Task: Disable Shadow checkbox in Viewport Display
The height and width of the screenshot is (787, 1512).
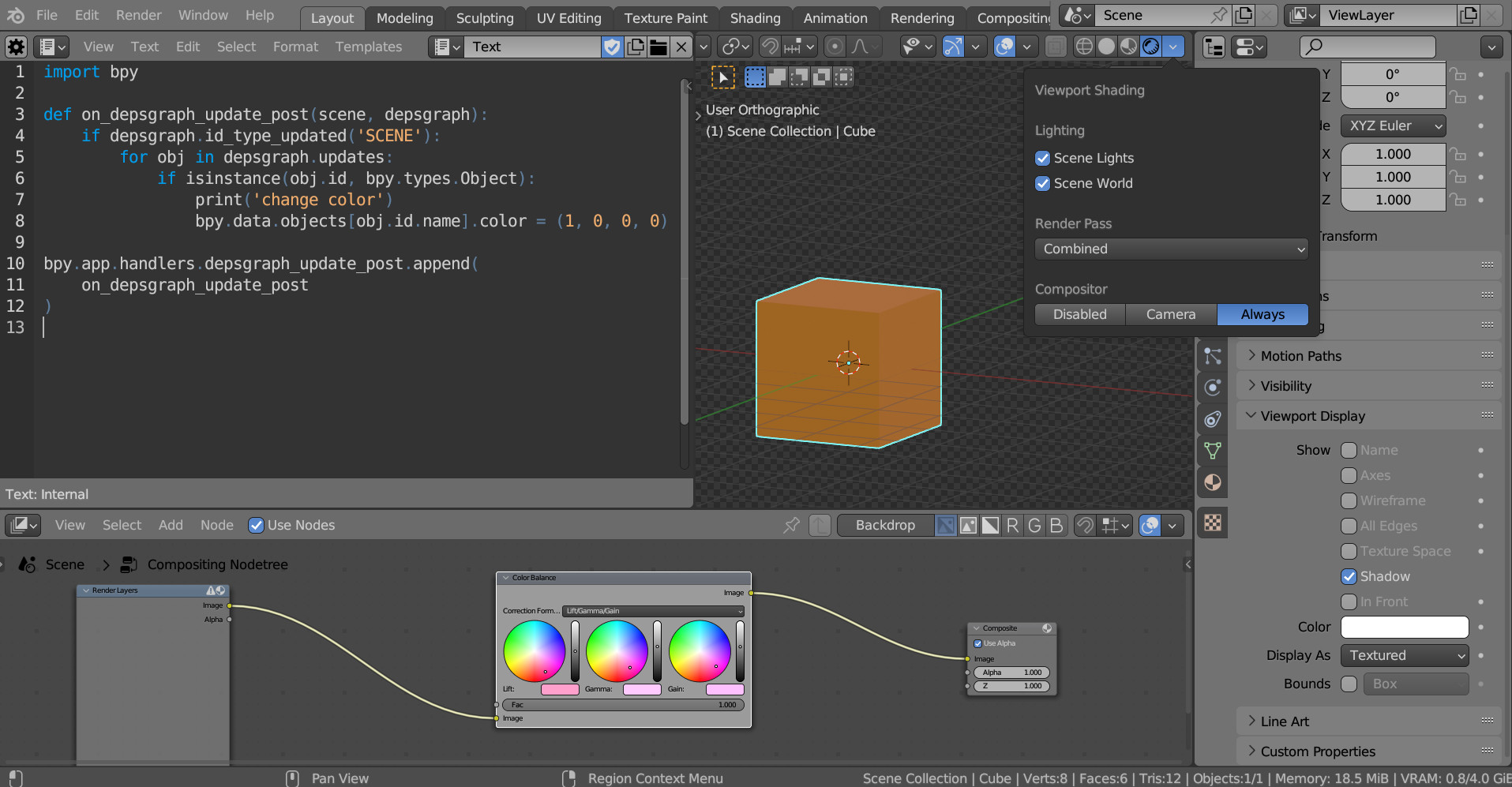Action: point(1349,576)
